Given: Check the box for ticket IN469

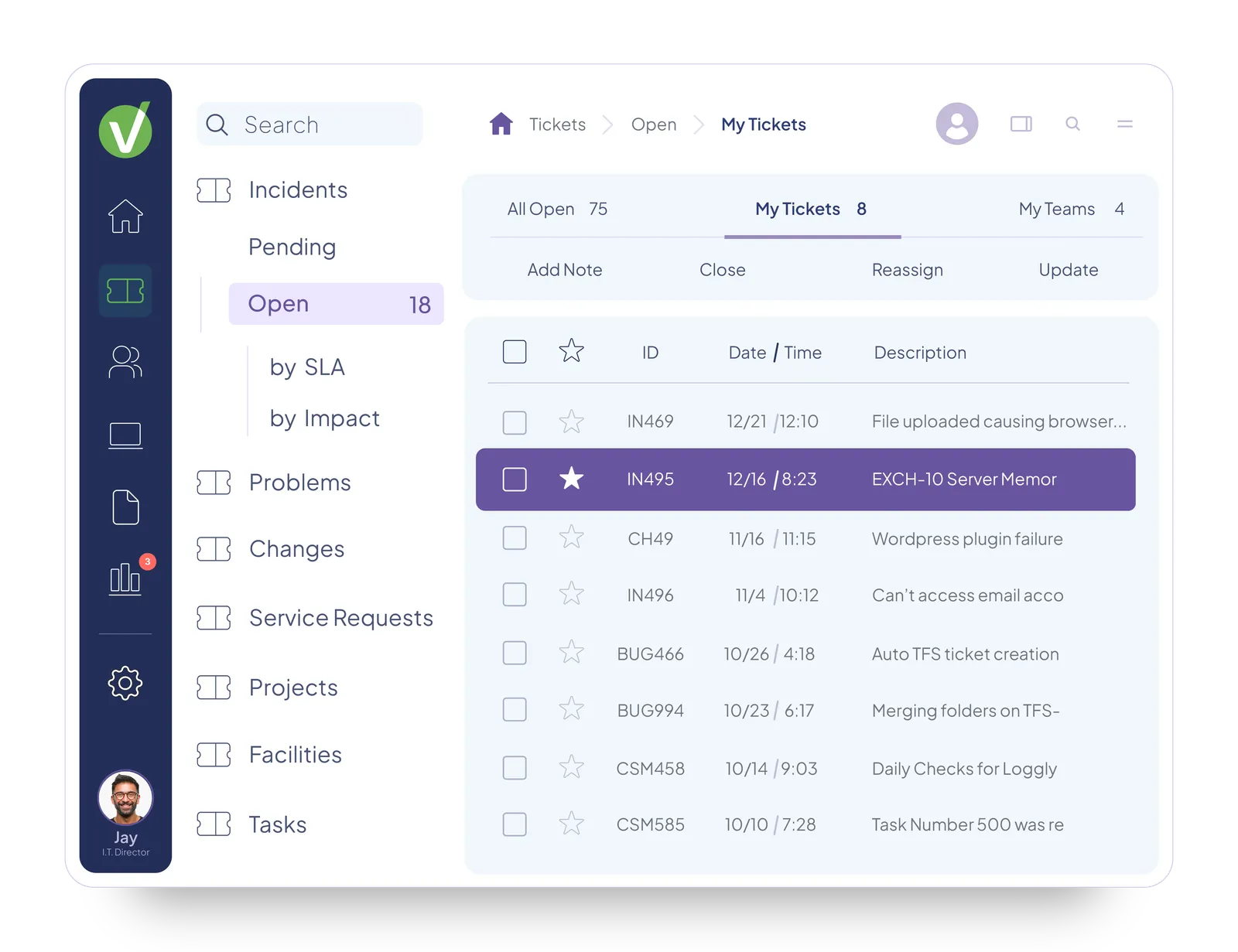Looking at the screenshot, I should (x=515, y=422).
